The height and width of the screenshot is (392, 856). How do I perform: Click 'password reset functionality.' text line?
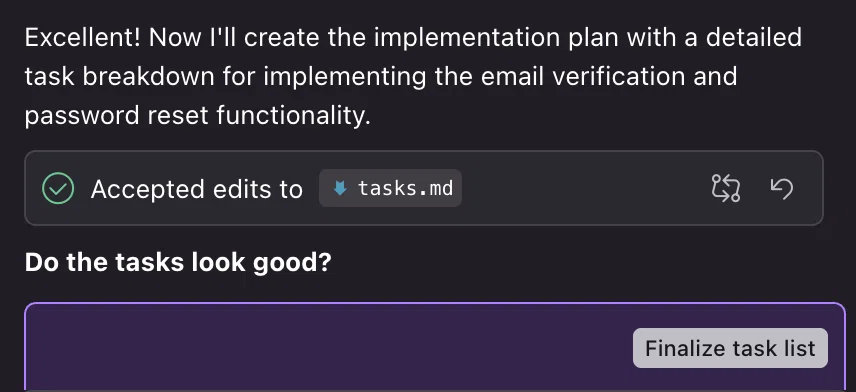pyautogui.click(x=198, y=115)
